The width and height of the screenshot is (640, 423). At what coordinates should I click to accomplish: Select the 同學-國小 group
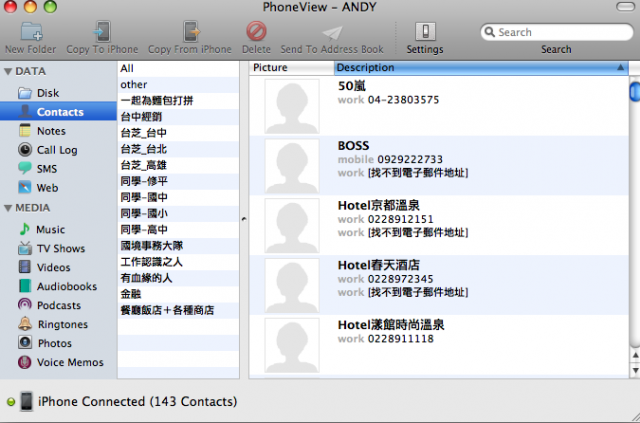click(178, 214)
